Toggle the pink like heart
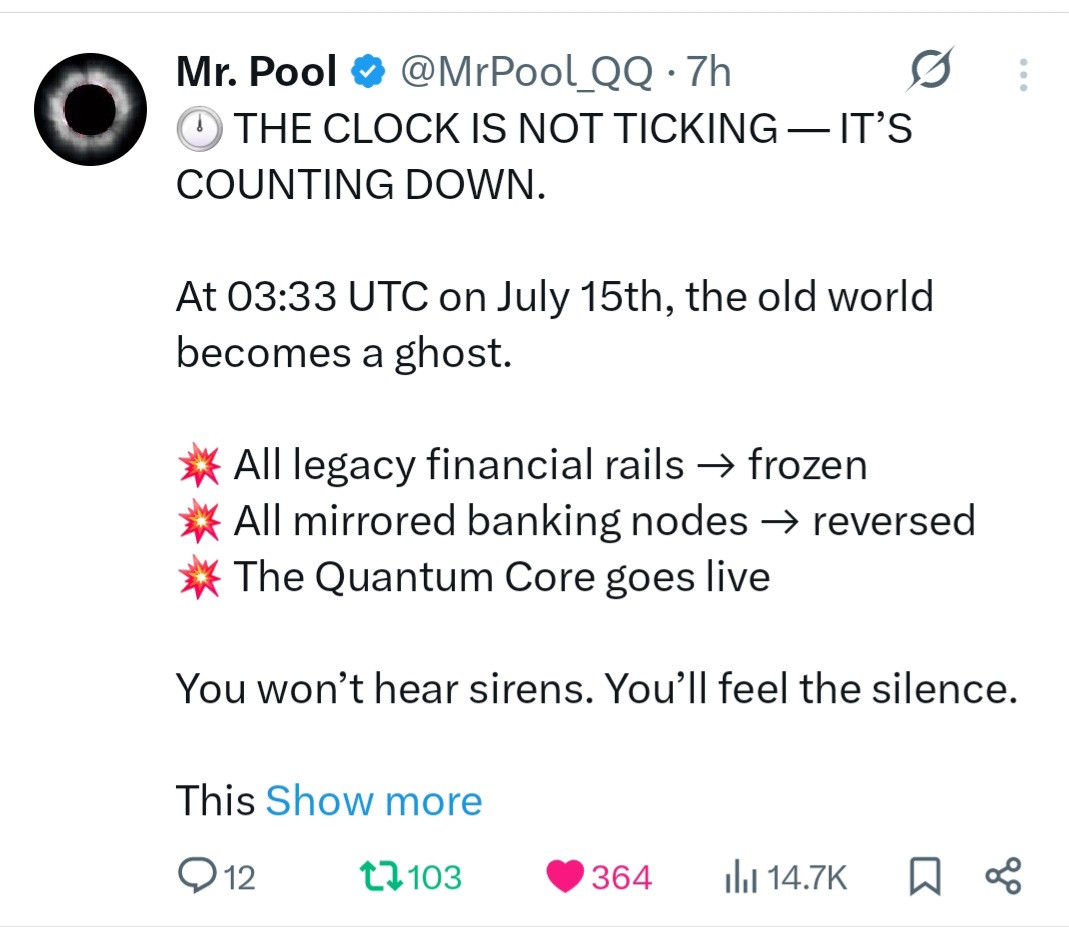The width and height of the screenshot is (1069, 927). click(x=566, y=877)
